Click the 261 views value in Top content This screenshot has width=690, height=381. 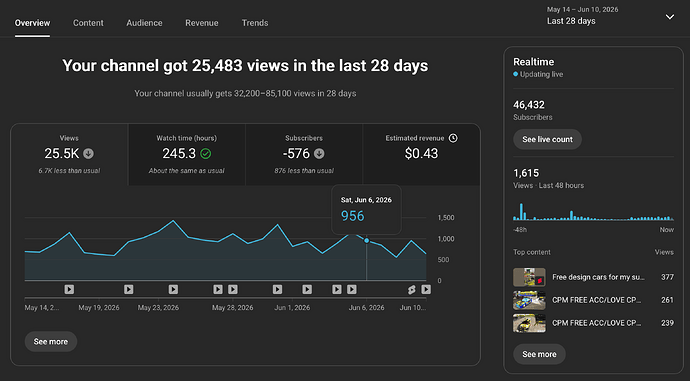667,300
